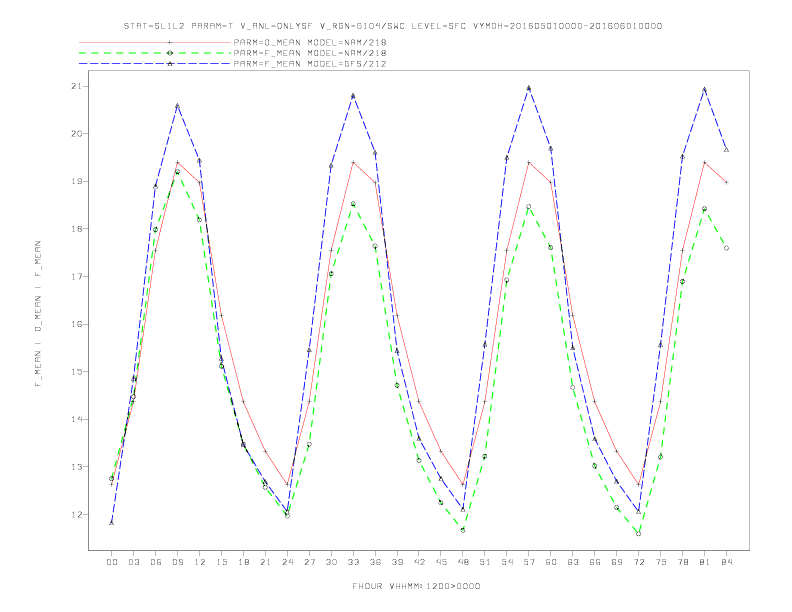Click x-axis forecast hour label 39
Screen dimensions: 792x612
tap(397, 562)
